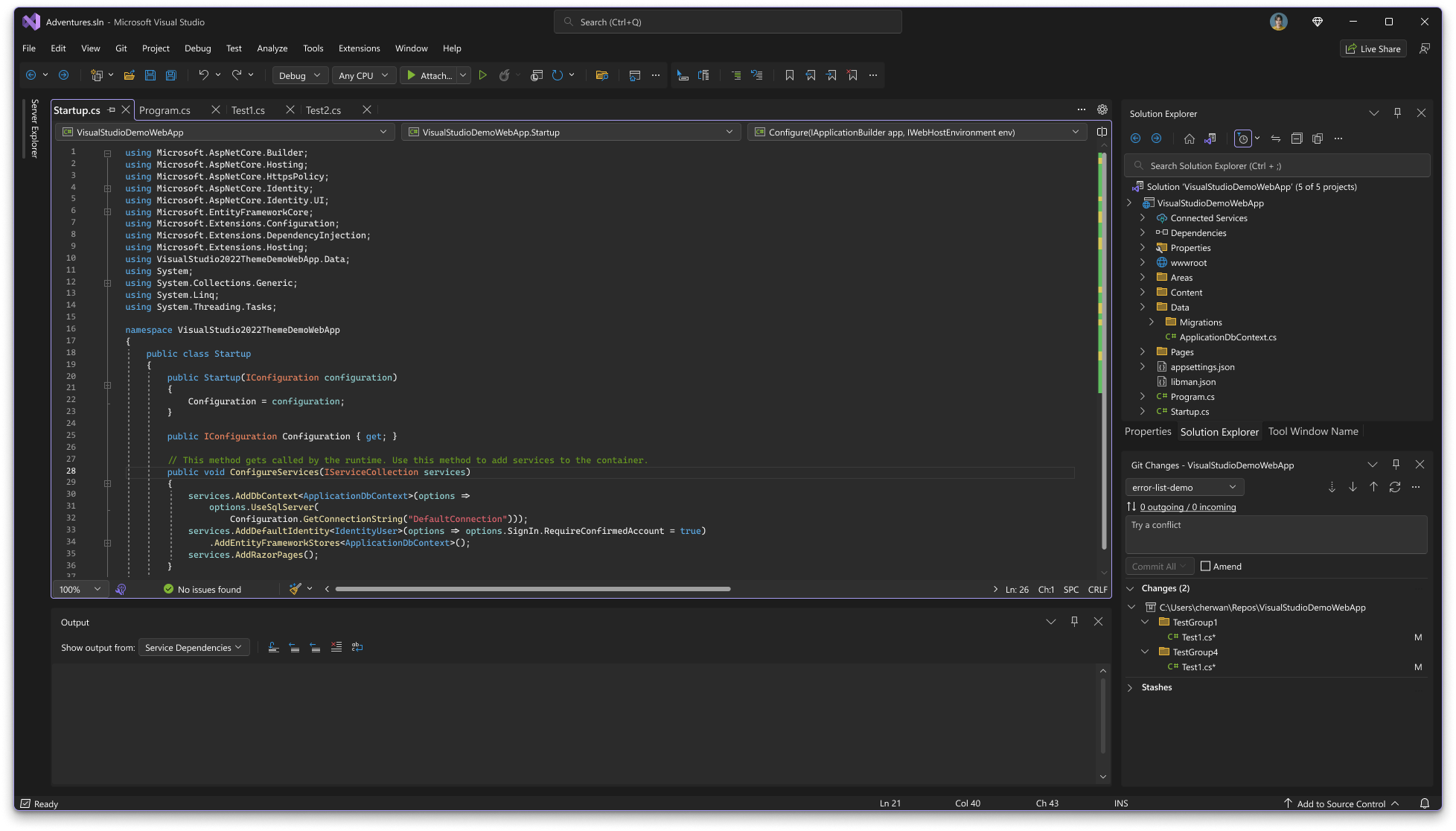Select the Pending Changes Filter in Solution Explorer

click(1243, 138)
